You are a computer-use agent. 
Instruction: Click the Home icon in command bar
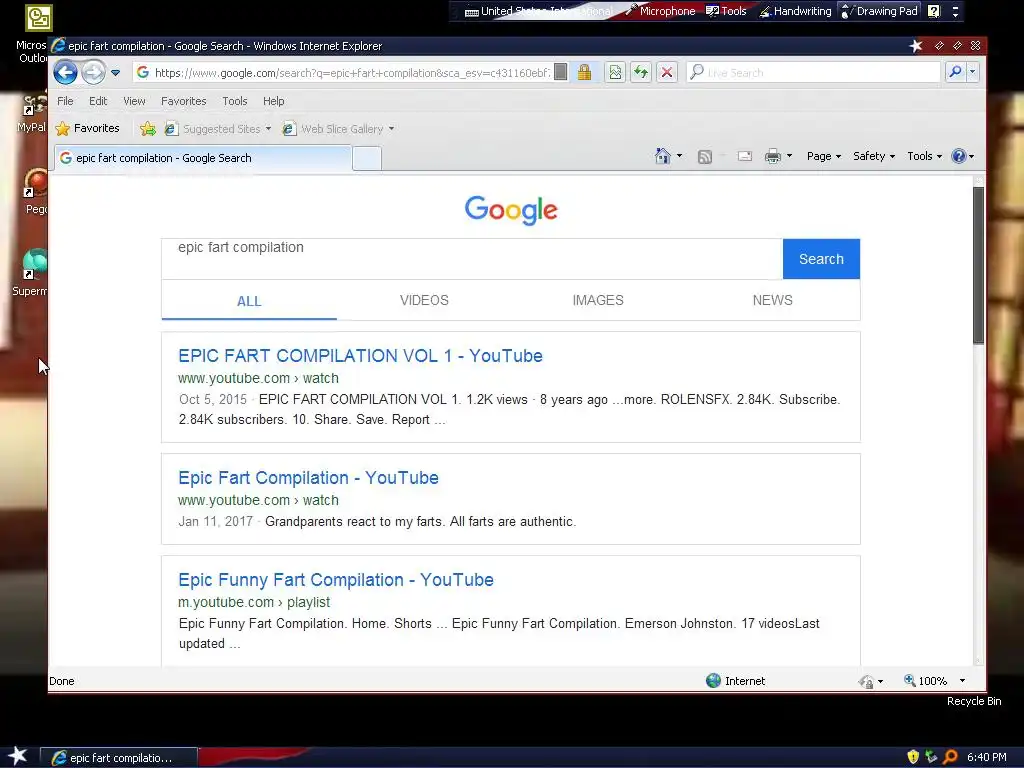pos(663,156)
